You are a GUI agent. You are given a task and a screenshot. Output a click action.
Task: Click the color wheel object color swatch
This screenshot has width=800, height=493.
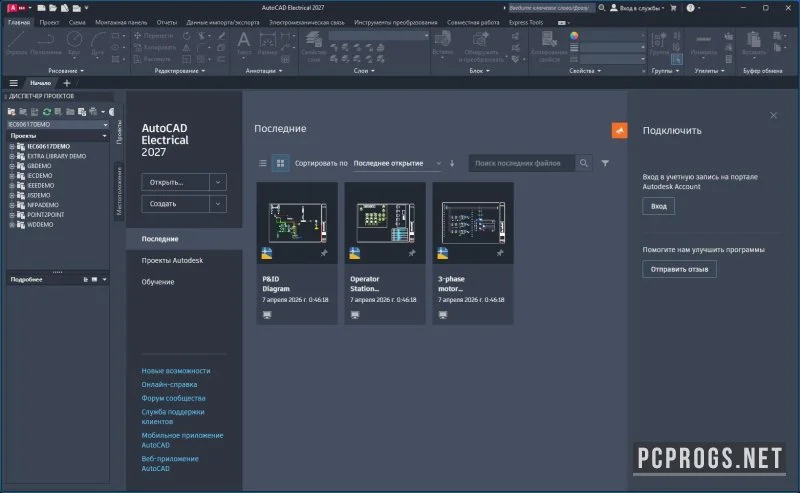point(574,36)
